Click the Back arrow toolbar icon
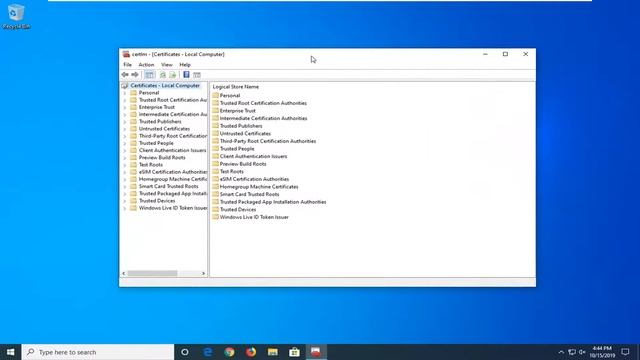 [x=125, y=75]
